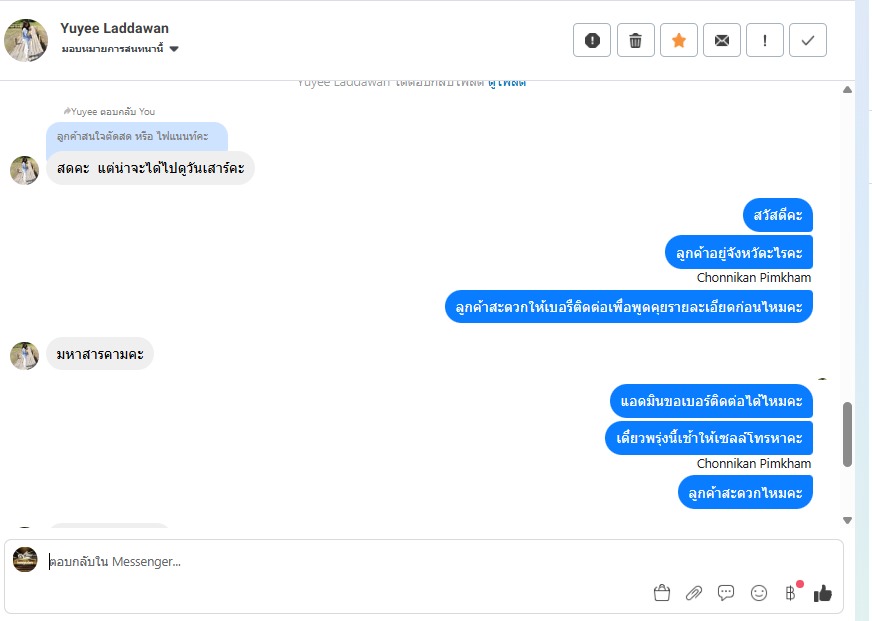Open the shopping bag products icon

coord(662,593)
